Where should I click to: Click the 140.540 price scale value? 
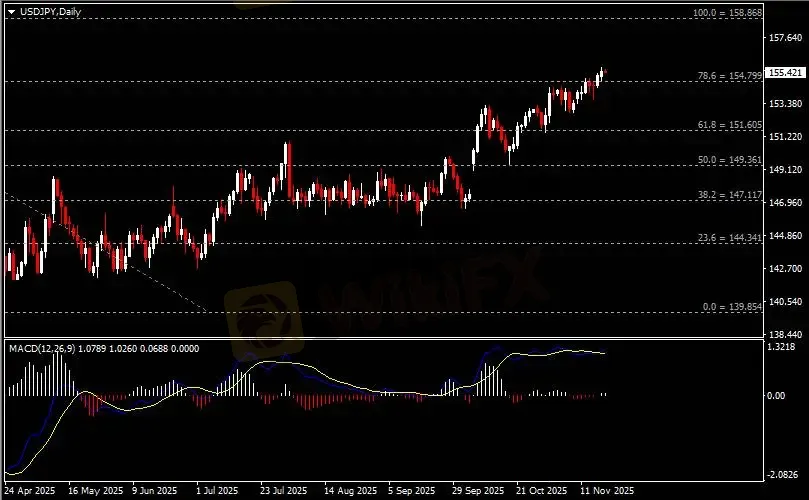(785, 302)
